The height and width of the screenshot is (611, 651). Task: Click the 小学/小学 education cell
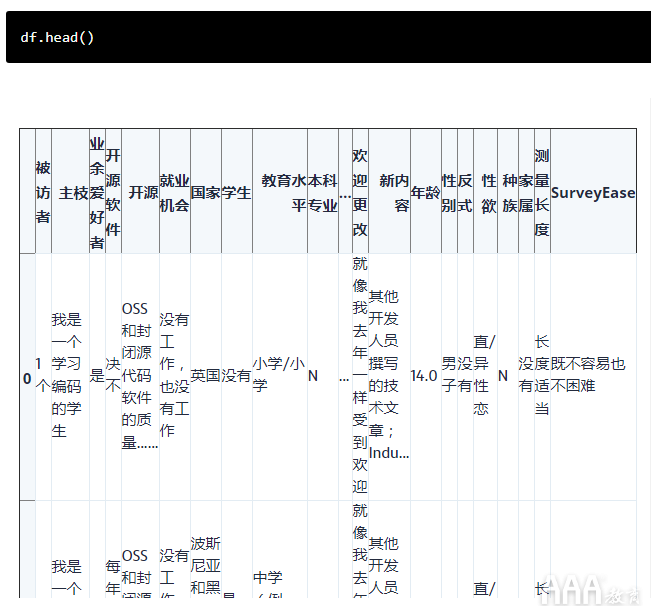pos(280,377)
